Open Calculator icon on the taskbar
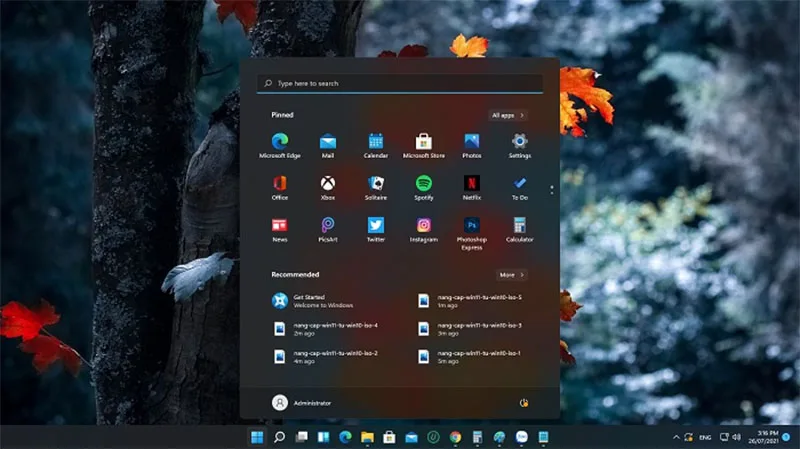 pos(477,437)
